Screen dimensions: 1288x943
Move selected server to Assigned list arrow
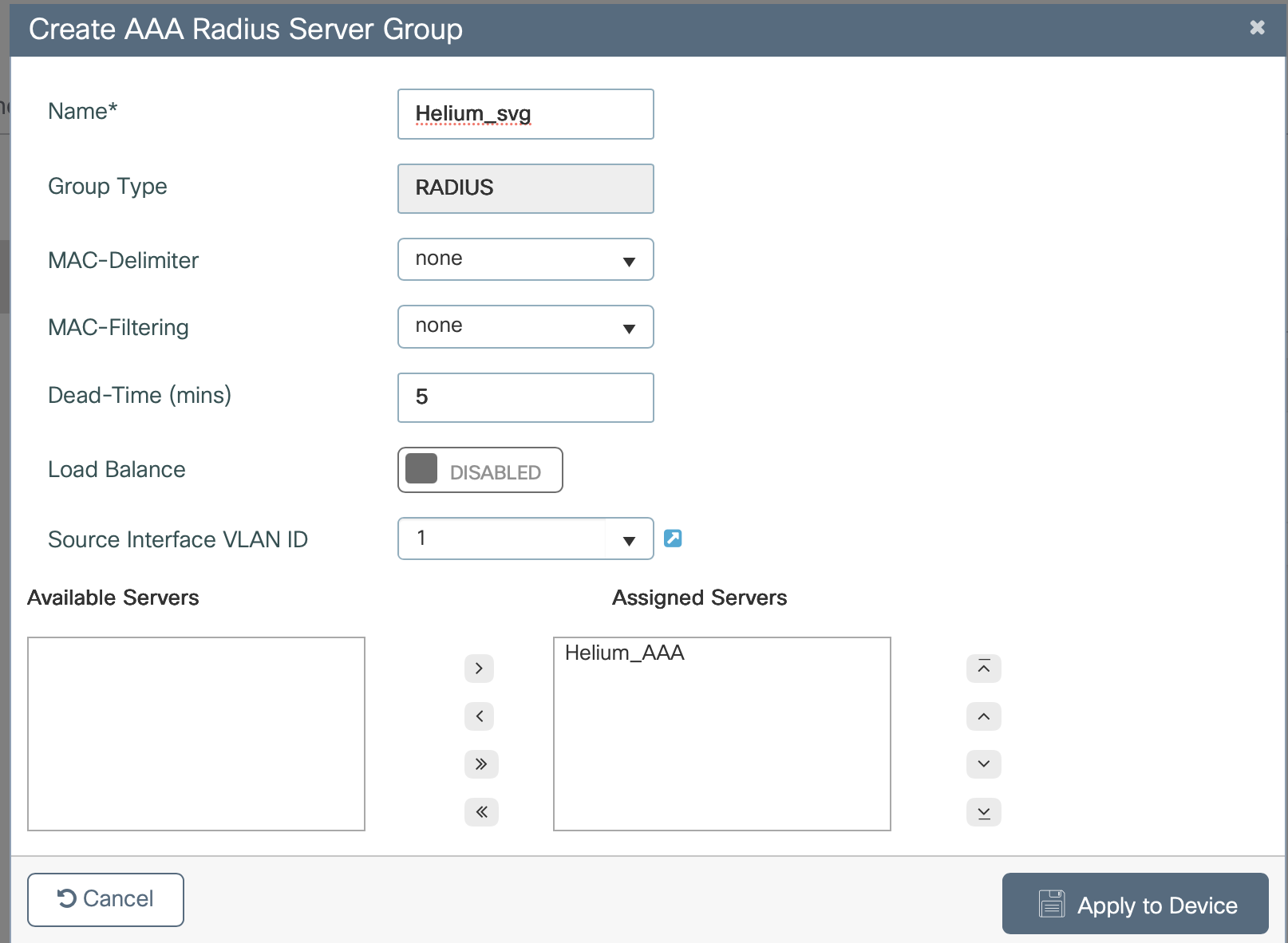click(479, 668)
